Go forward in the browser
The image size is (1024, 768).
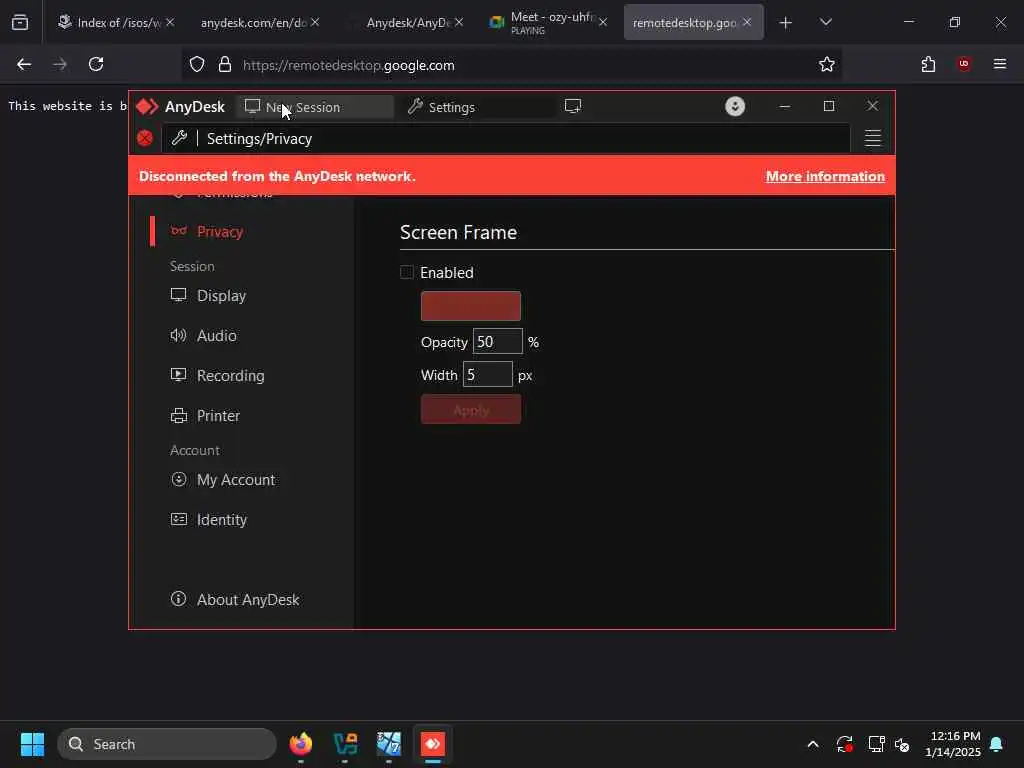(x=60, y=64)
